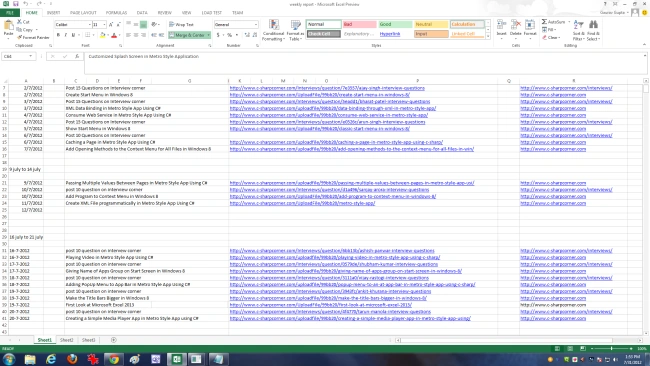The image size is (650, 366).
Task: Toggle Align Right horizontal alignment
Action: click(143, 35)
